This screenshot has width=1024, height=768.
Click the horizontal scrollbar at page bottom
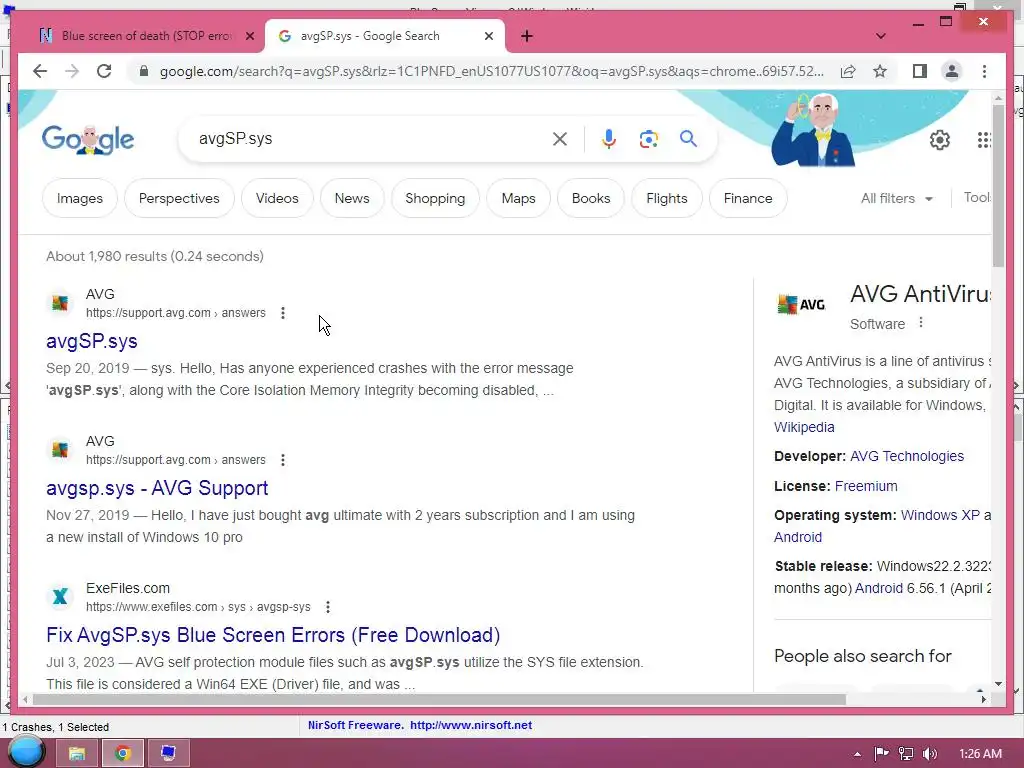pyautogui.click(x=439, y=699)
